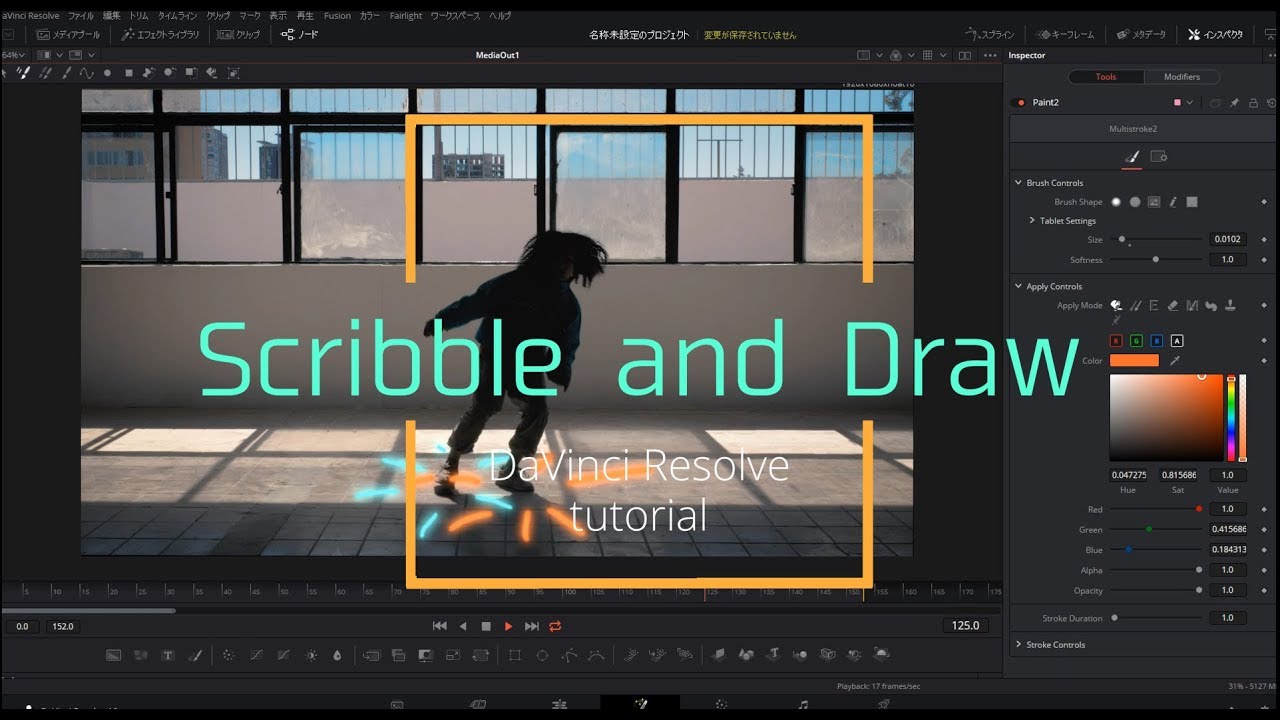This screenshot has height=720, width=1280.
Task: Select the Color apply mode
Action: (1116, 305)
